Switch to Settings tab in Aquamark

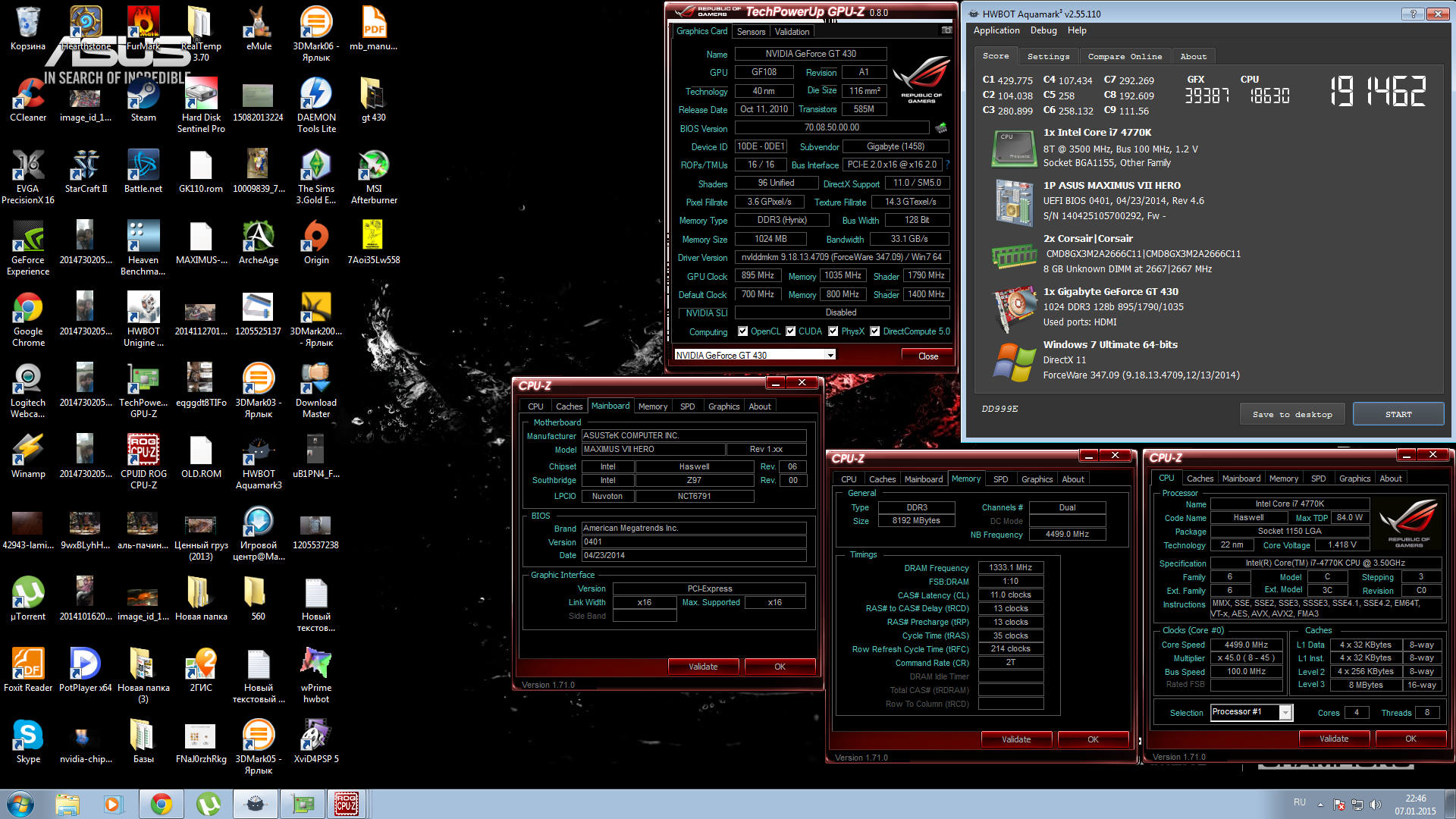click(1048, 57)
